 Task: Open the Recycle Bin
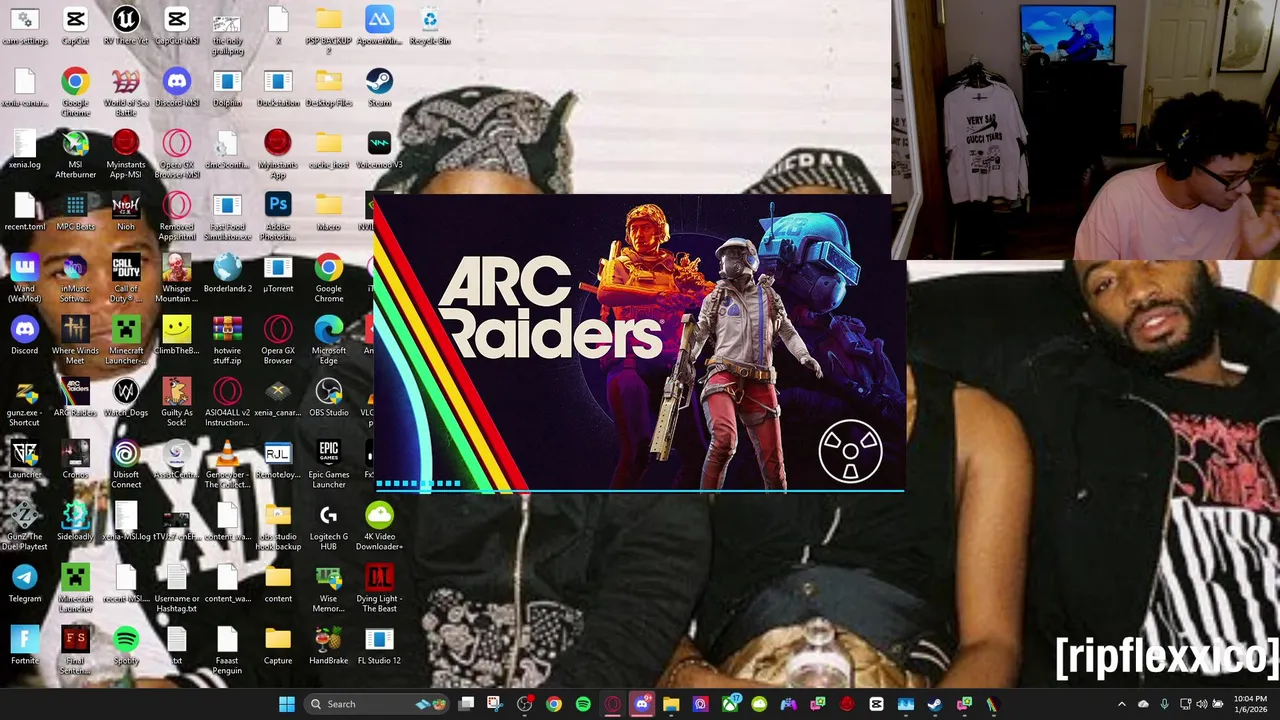pyautogui.click(x=430, y=26)
